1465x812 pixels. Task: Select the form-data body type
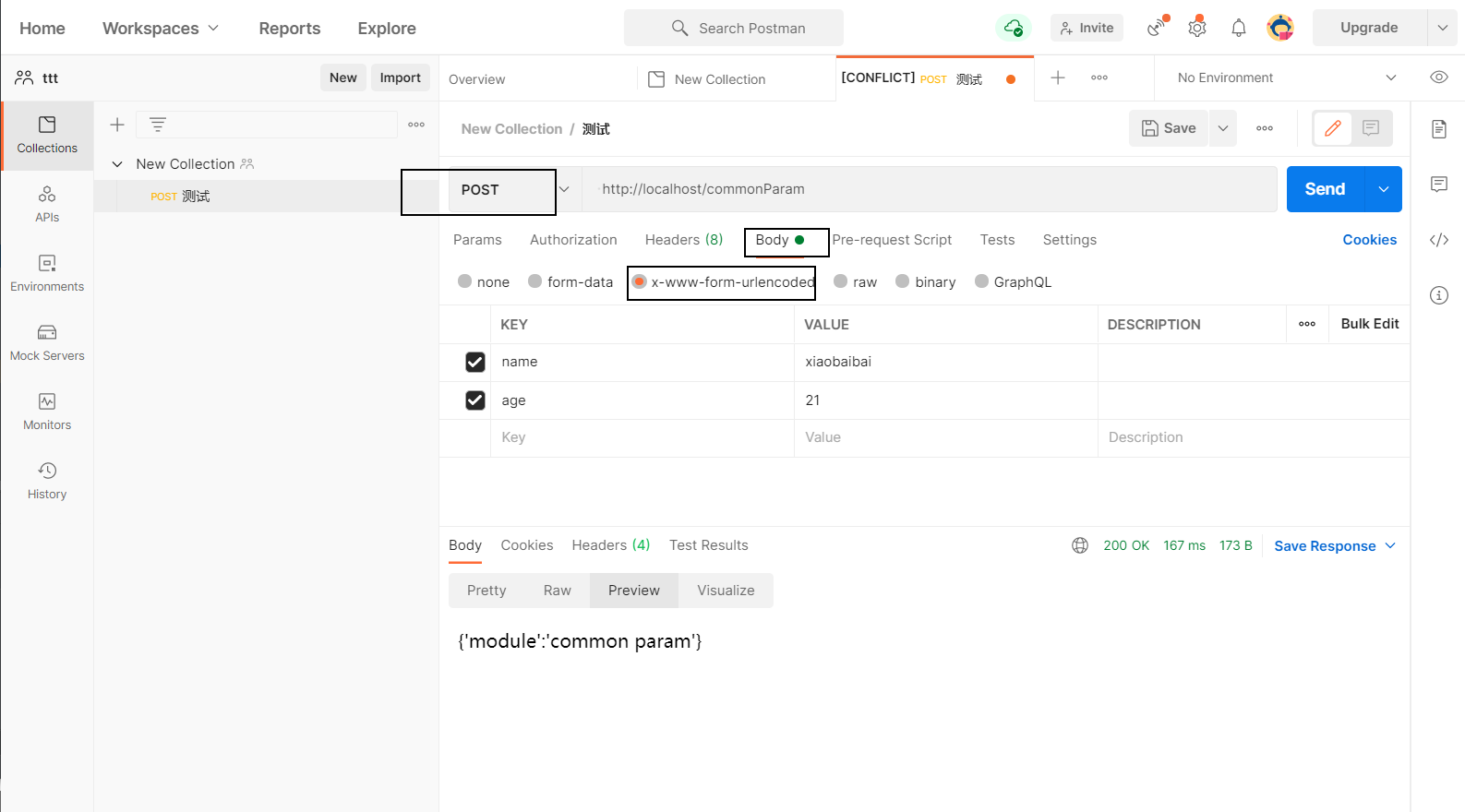(x=570, y=281)
